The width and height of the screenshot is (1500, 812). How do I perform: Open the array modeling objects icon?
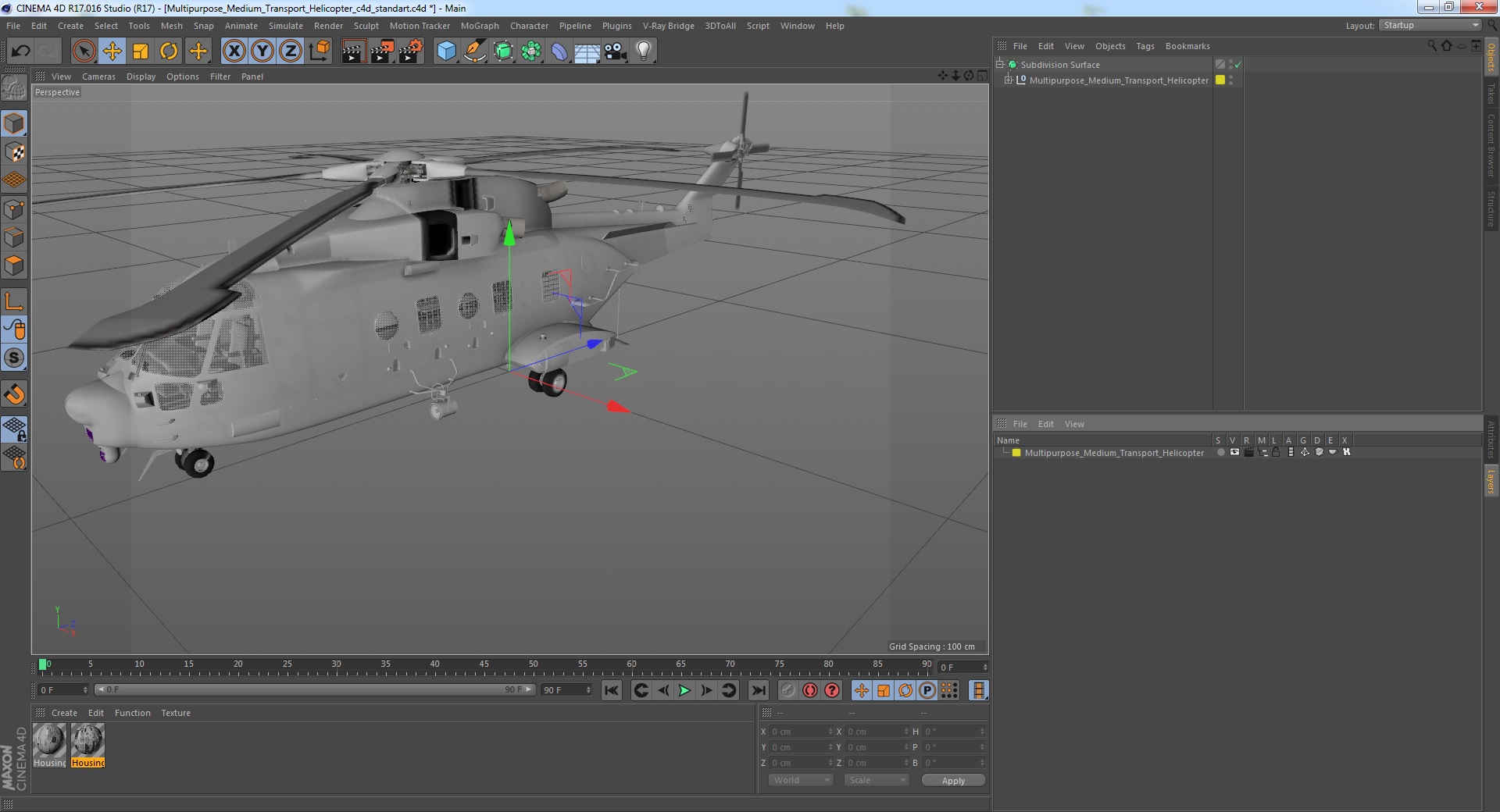click(531, 52)
